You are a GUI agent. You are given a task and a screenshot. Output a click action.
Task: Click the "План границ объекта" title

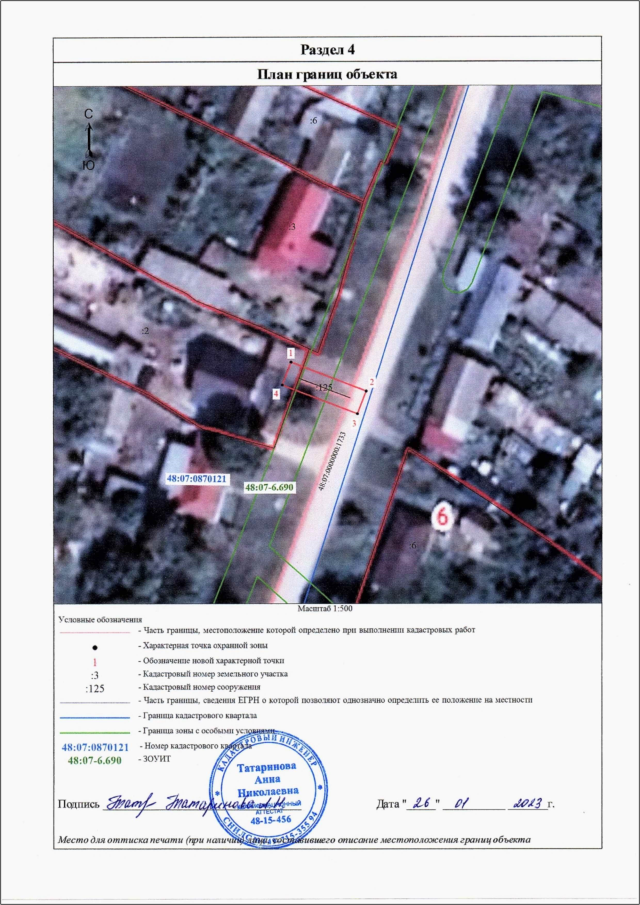coord(327,74)
